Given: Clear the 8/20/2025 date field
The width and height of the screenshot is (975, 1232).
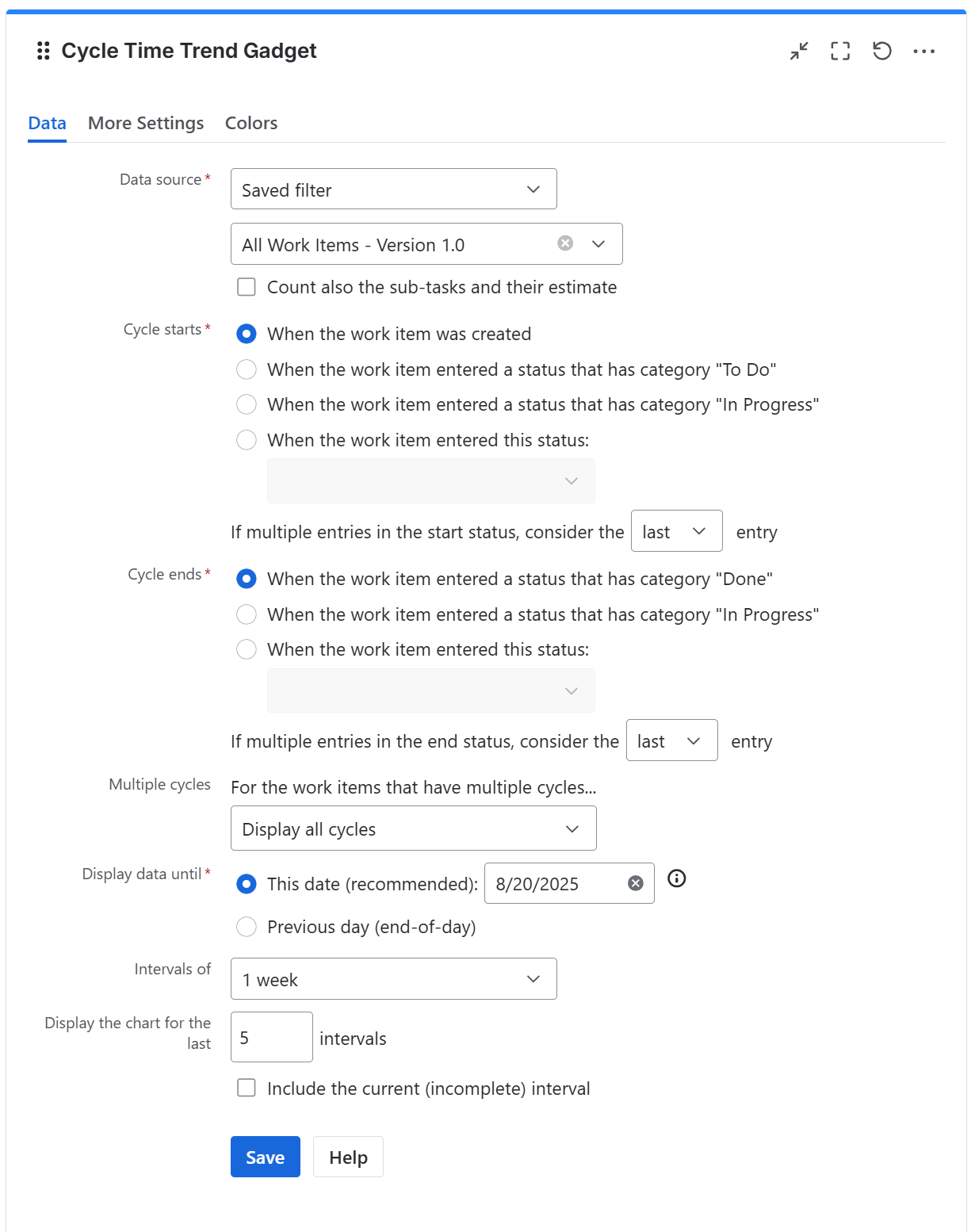Looking at the screenshot, I should pyautogui.click(x=634, y=883).
